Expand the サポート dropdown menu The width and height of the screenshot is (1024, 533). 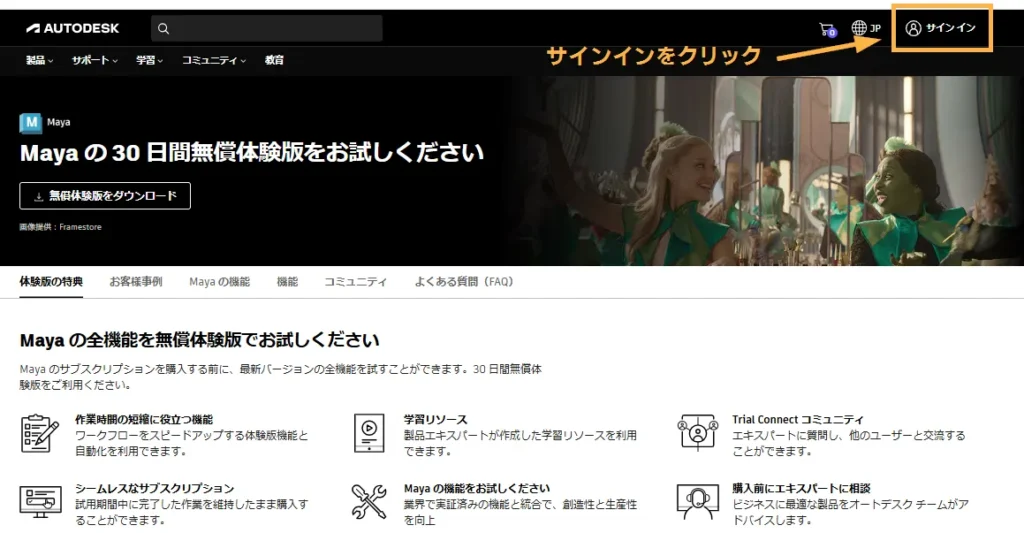point(95,60)
